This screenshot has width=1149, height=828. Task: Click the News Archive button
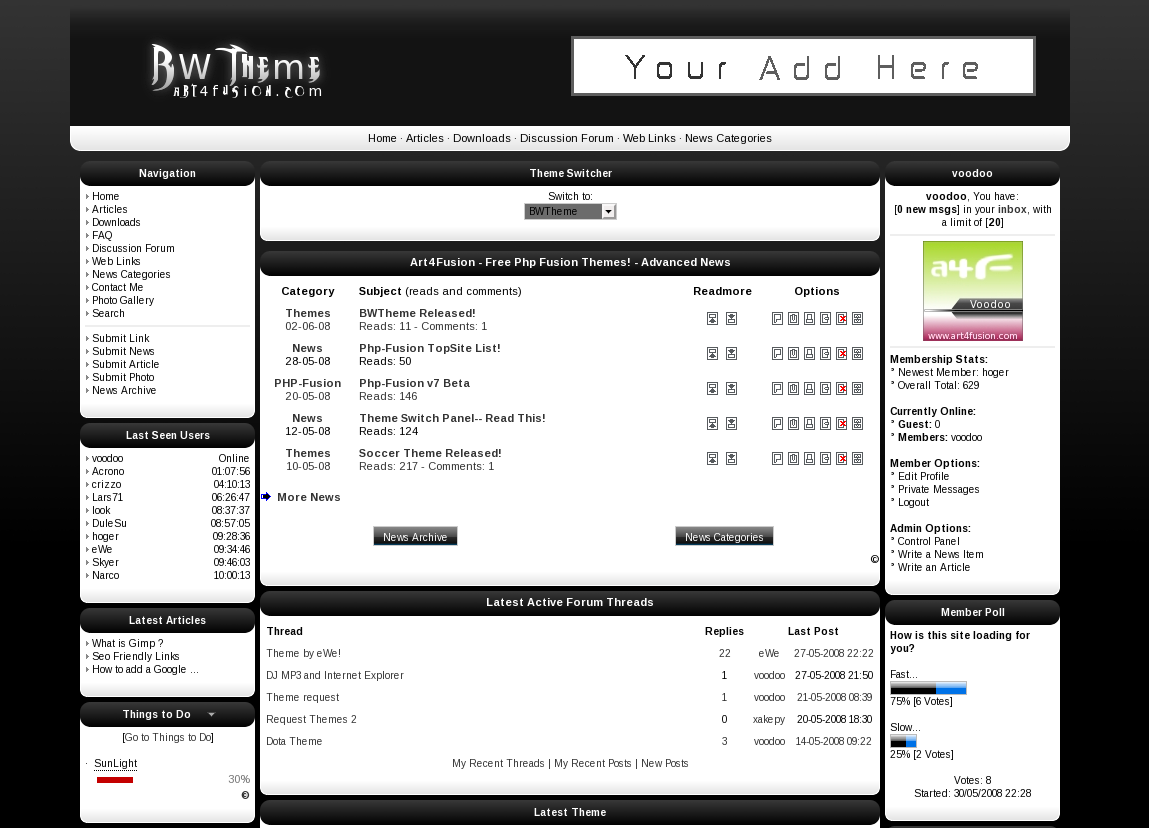point(415,536)
